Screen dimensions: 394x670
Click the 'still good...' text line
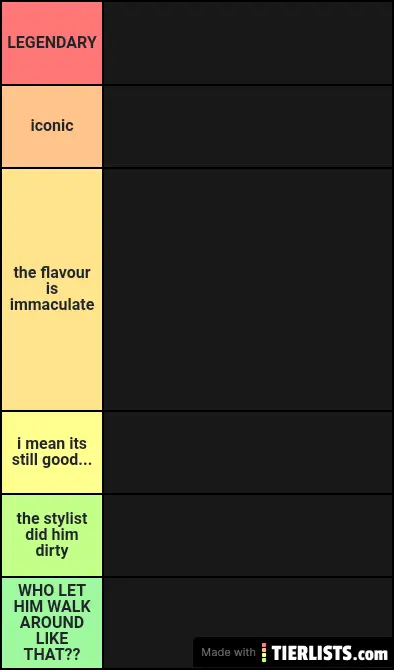click(52, 460)
